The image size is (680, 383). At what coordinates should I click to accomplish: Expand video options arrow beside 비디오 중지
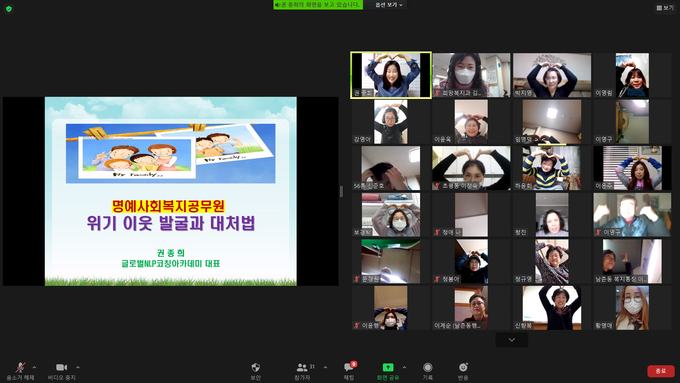78,367
